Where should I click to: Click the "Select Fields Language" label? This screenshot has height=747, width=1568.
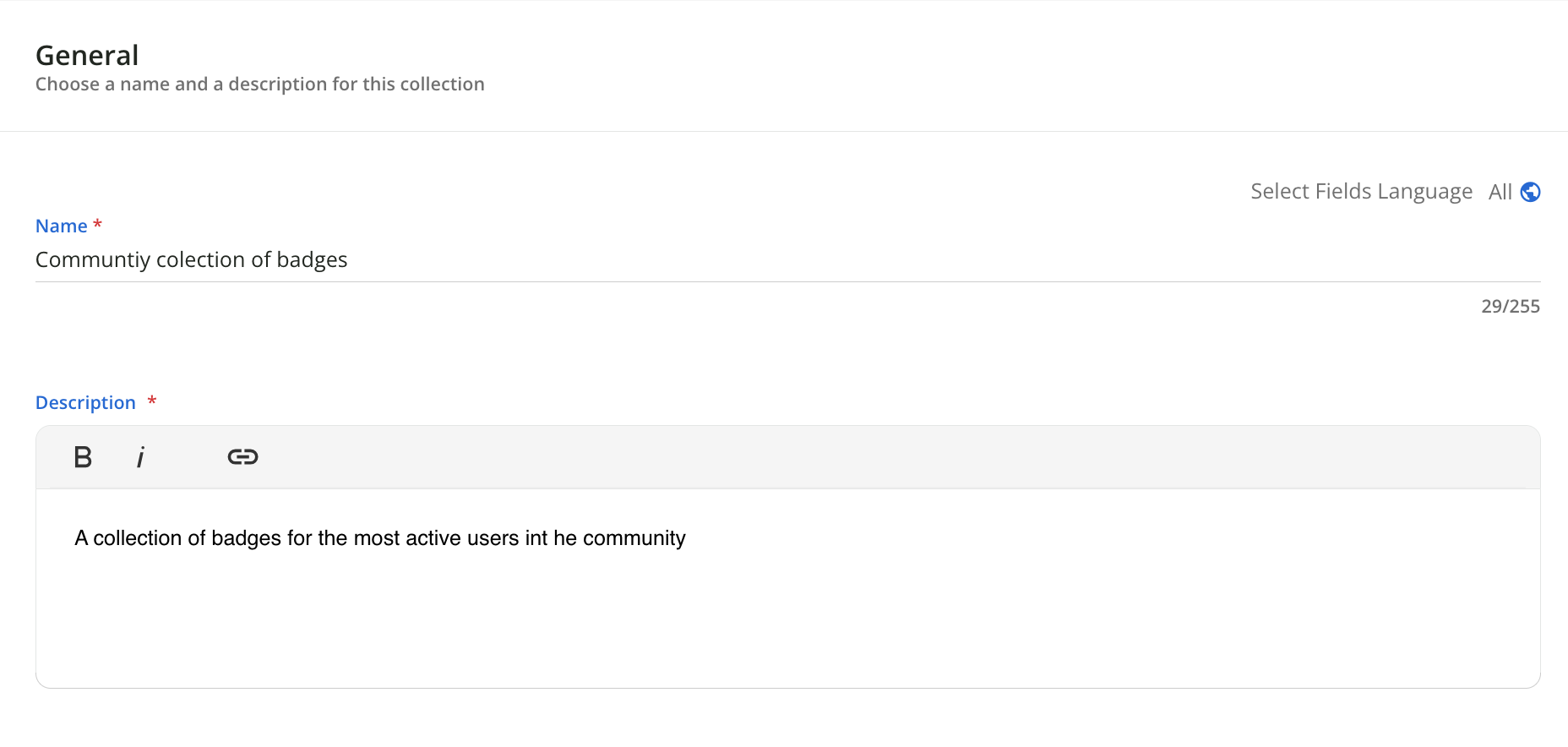[1361, 192]
